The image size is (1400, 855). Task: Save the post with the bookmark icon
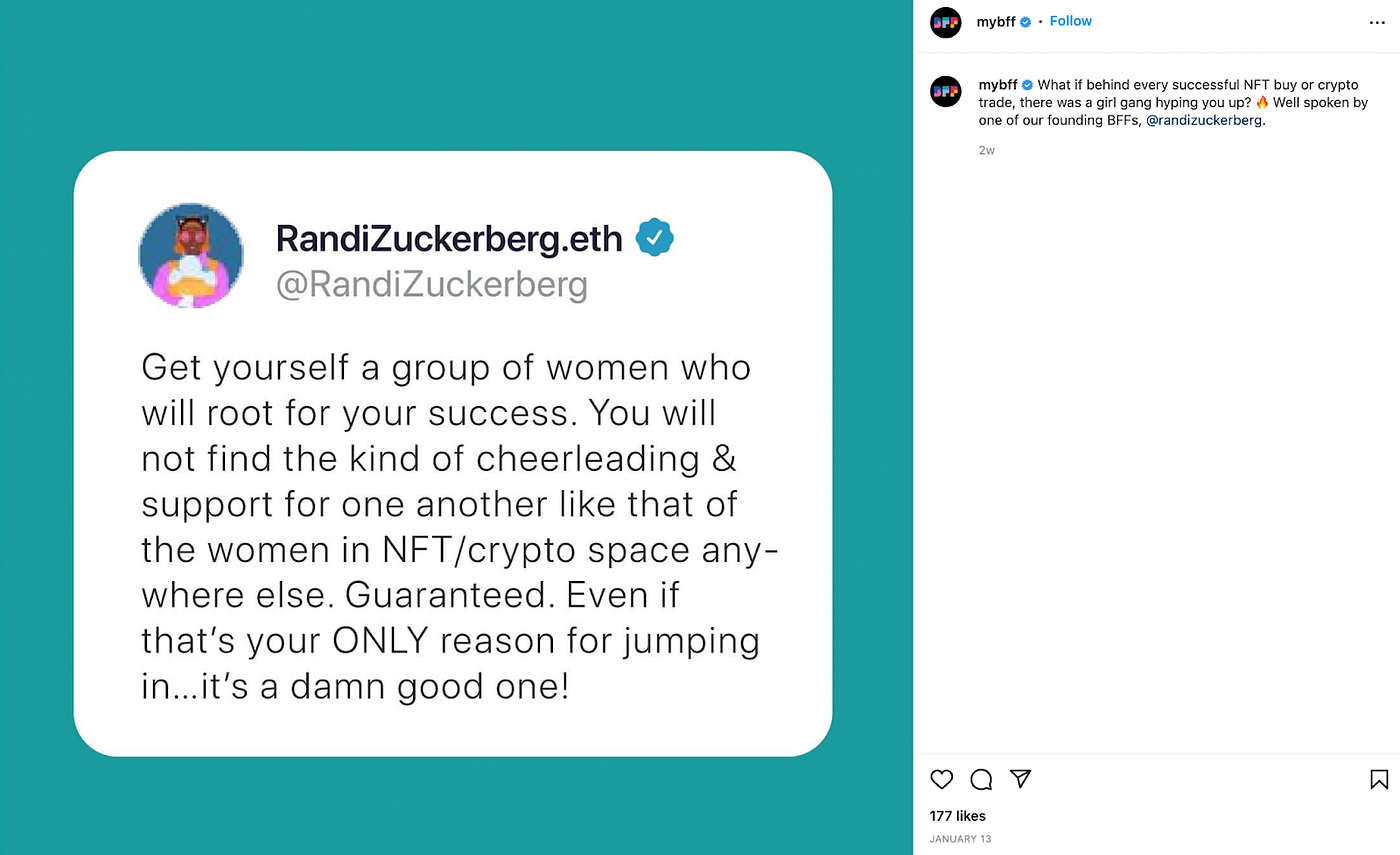(1378, 779)
